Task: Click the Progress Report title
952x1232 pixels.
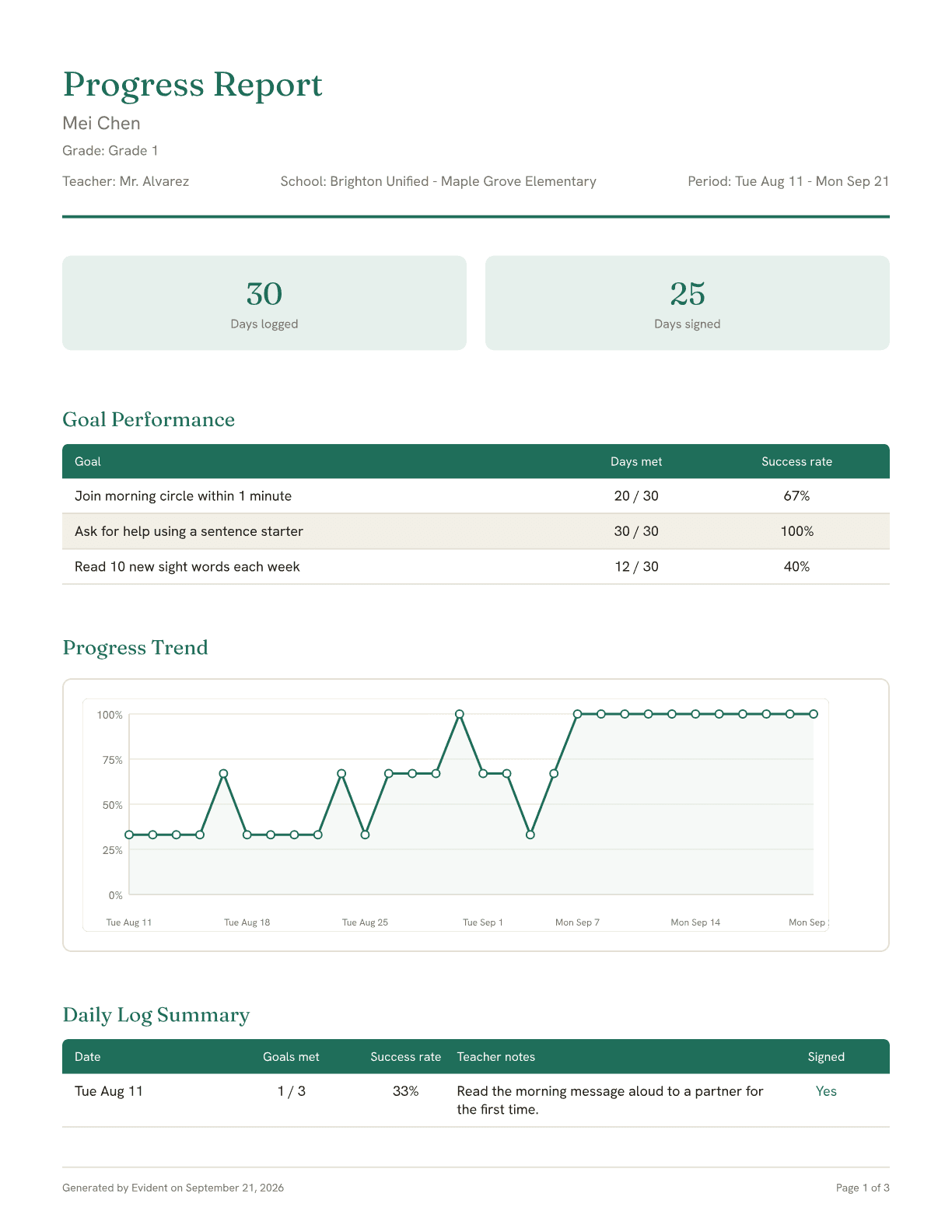Action: [192, 85]
